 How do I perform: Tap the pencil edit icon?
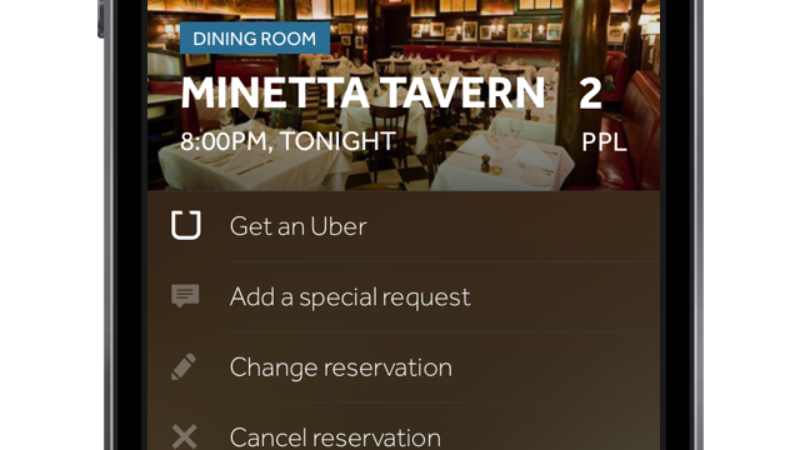click(x=184, y=366)
